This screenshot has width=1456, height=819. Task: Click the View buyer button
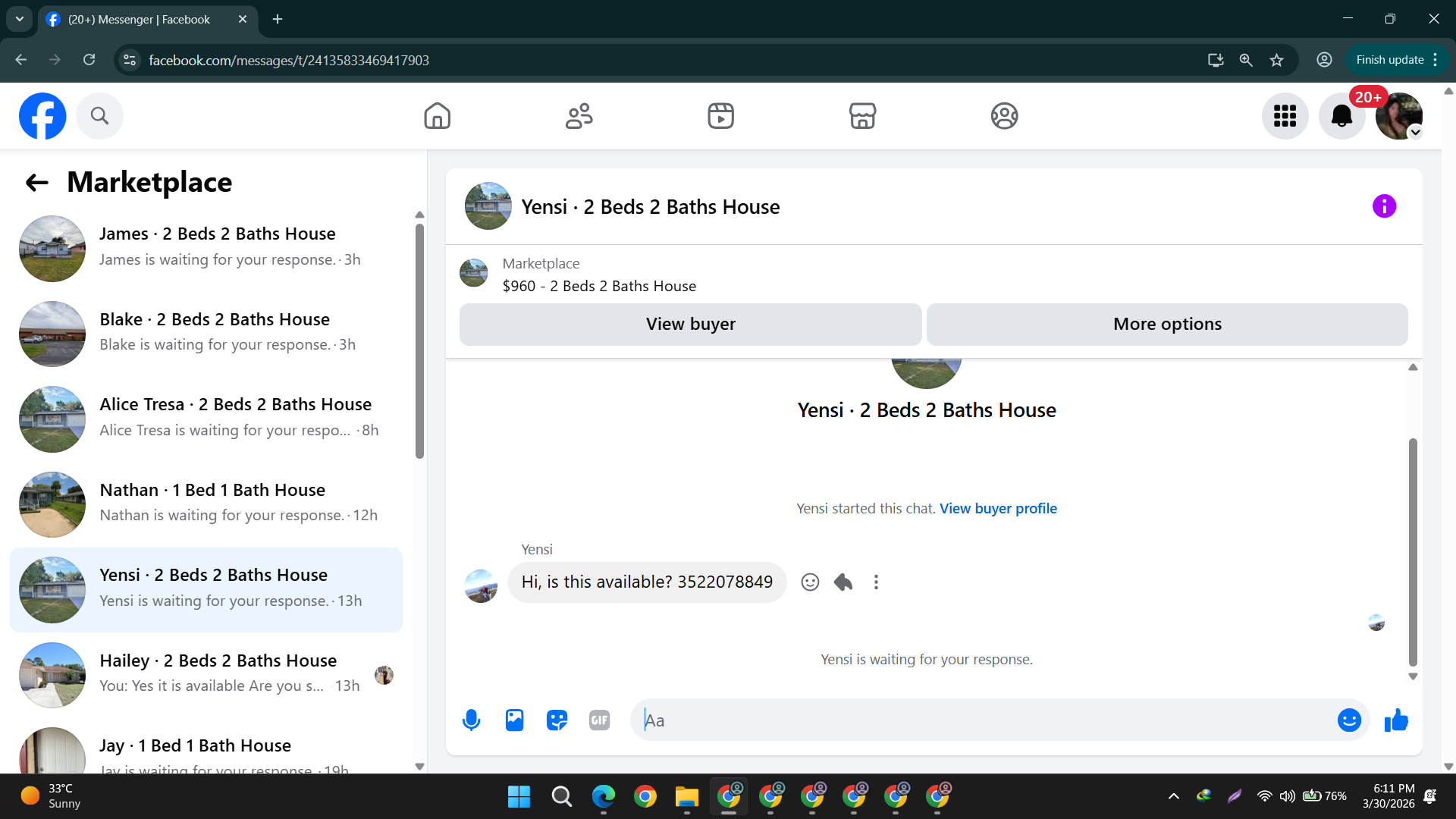(x=690, y=325)
